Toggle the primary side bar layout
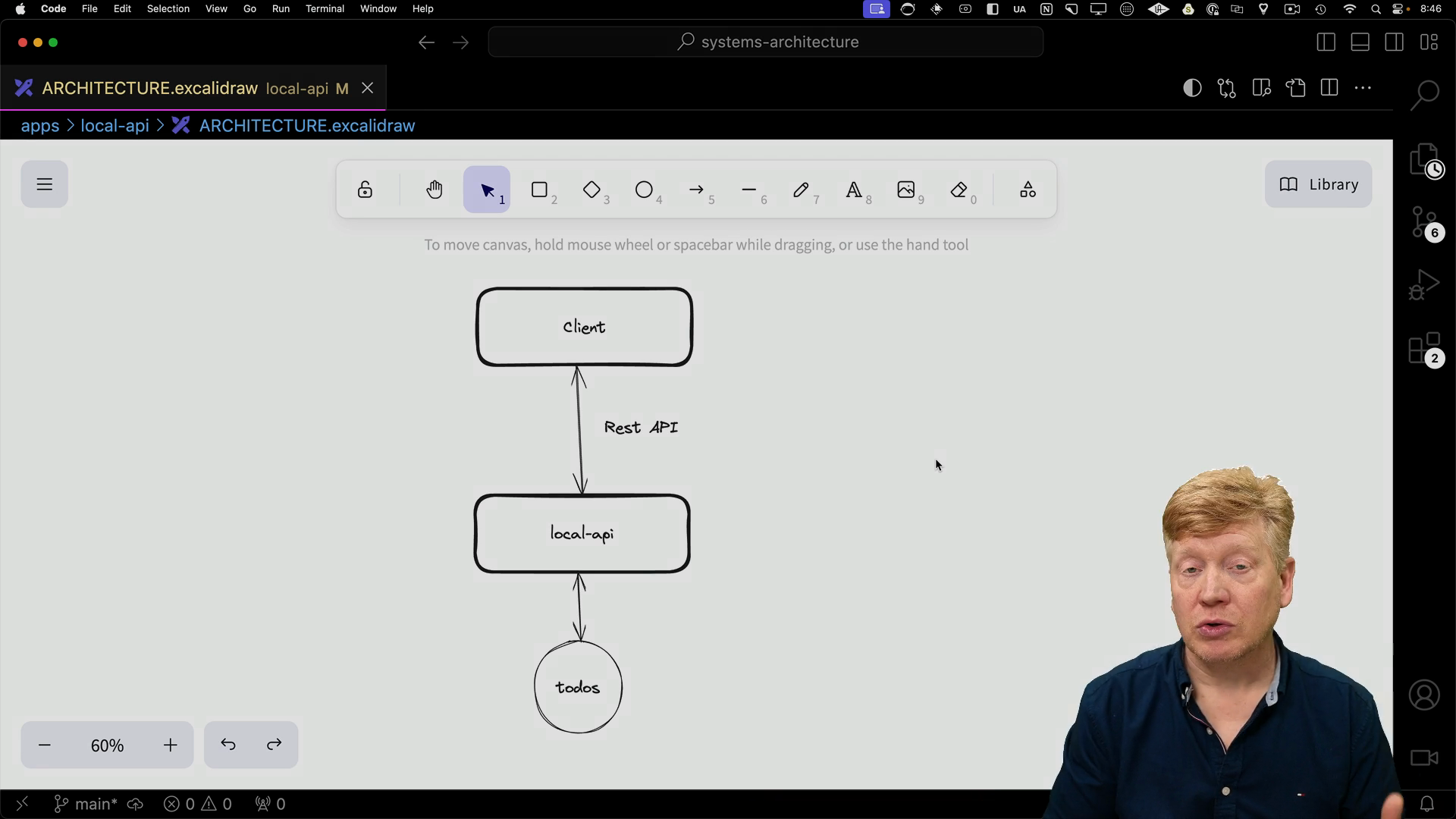Viewport: 1456px width, 819px height. (1326, 42)
